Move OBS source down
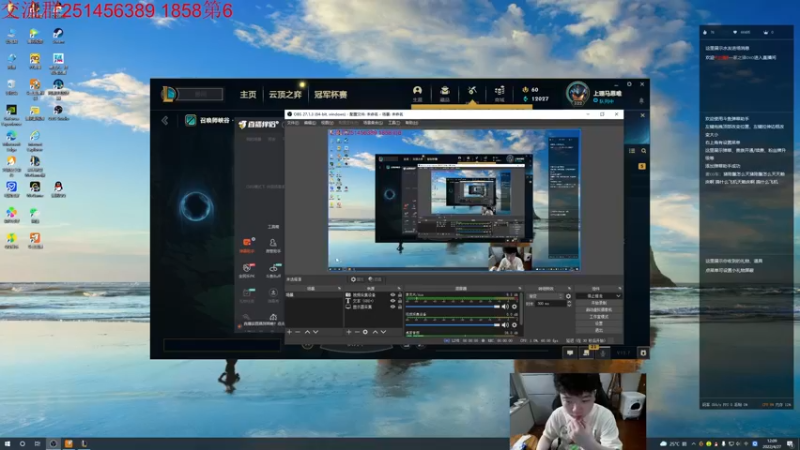Viewport: 800px width, 450px height. pyautogui.click(x=383, y=332)
